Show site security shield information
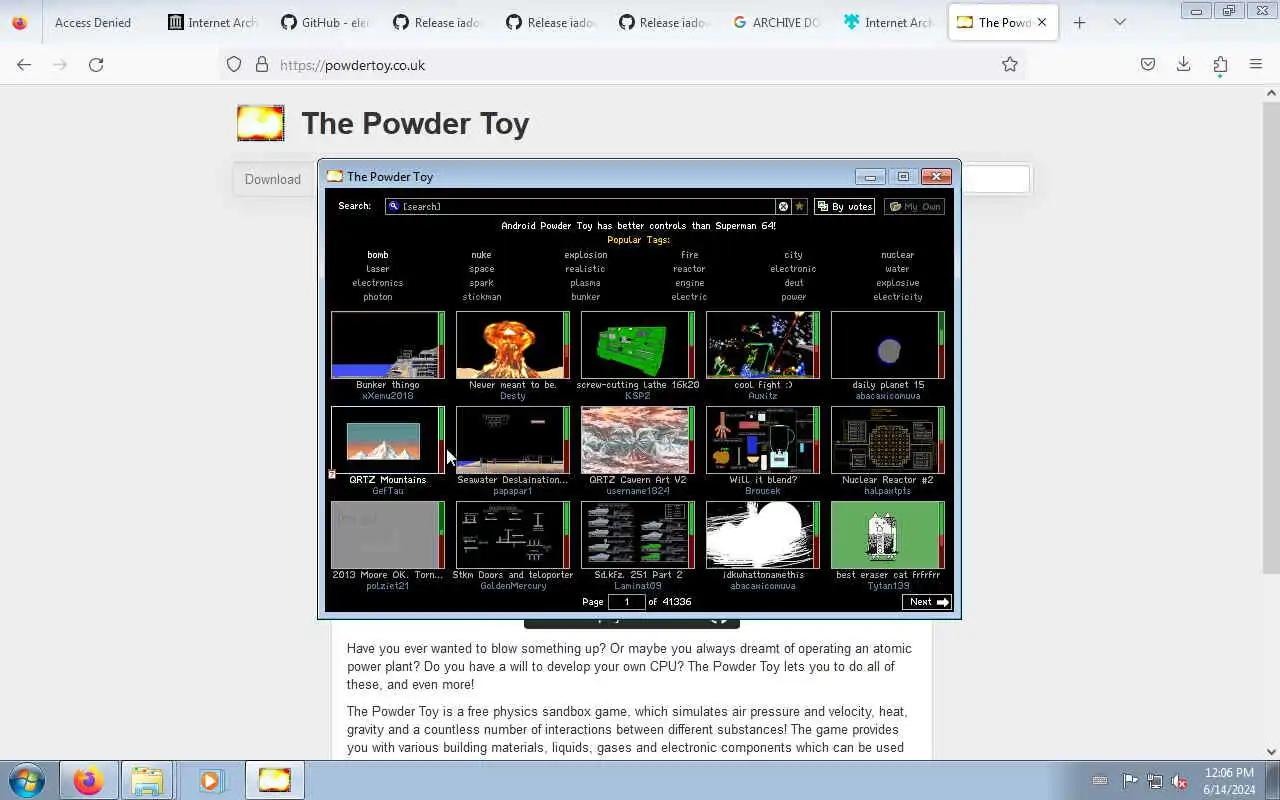The image size is (1280, 800). click(x=234, y=64)
